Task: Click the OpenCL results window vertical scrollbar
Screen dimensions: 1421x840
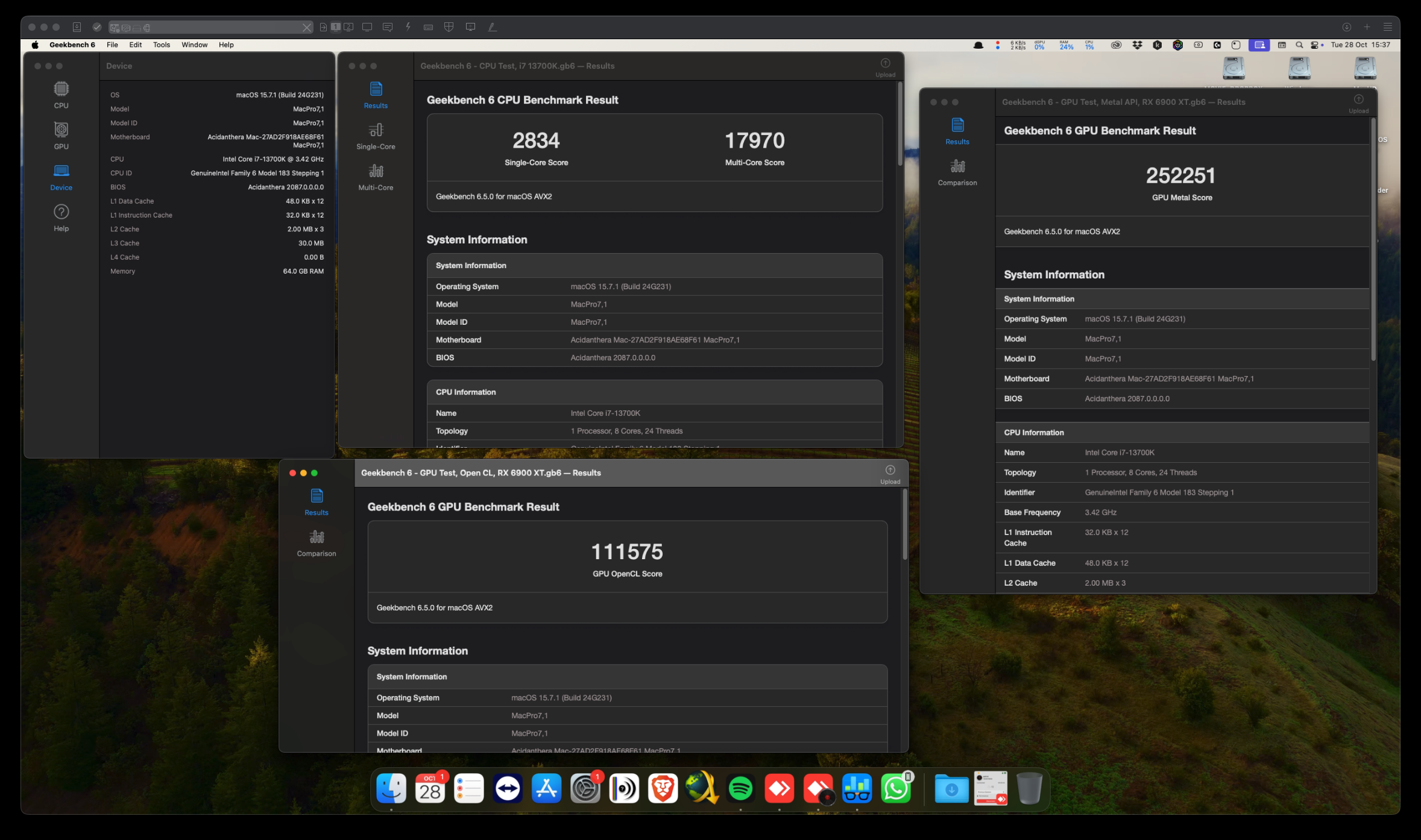Action: click(x=904, y=524)
